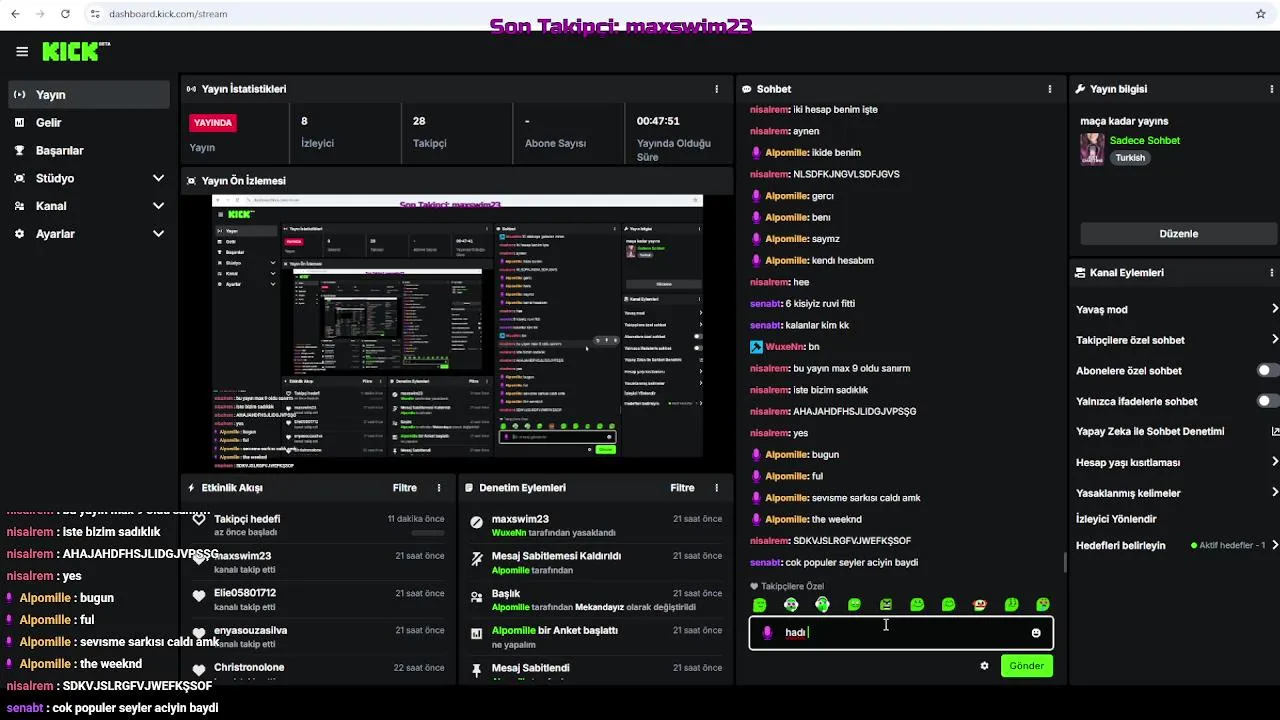Open Hedefleri belirleyin arrow

click(x=1275, y=545)
